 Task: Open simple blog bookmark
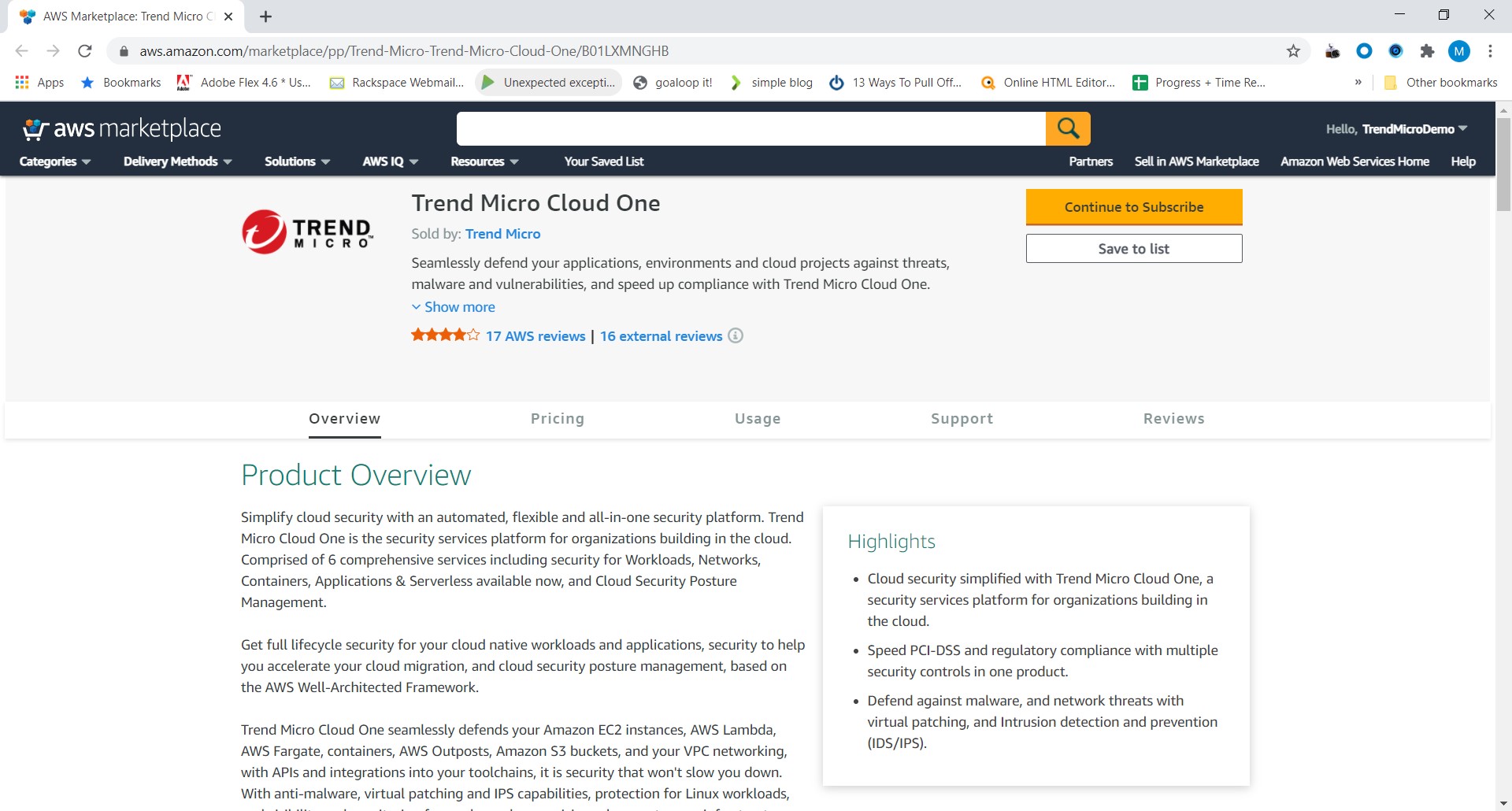point(772,83)
